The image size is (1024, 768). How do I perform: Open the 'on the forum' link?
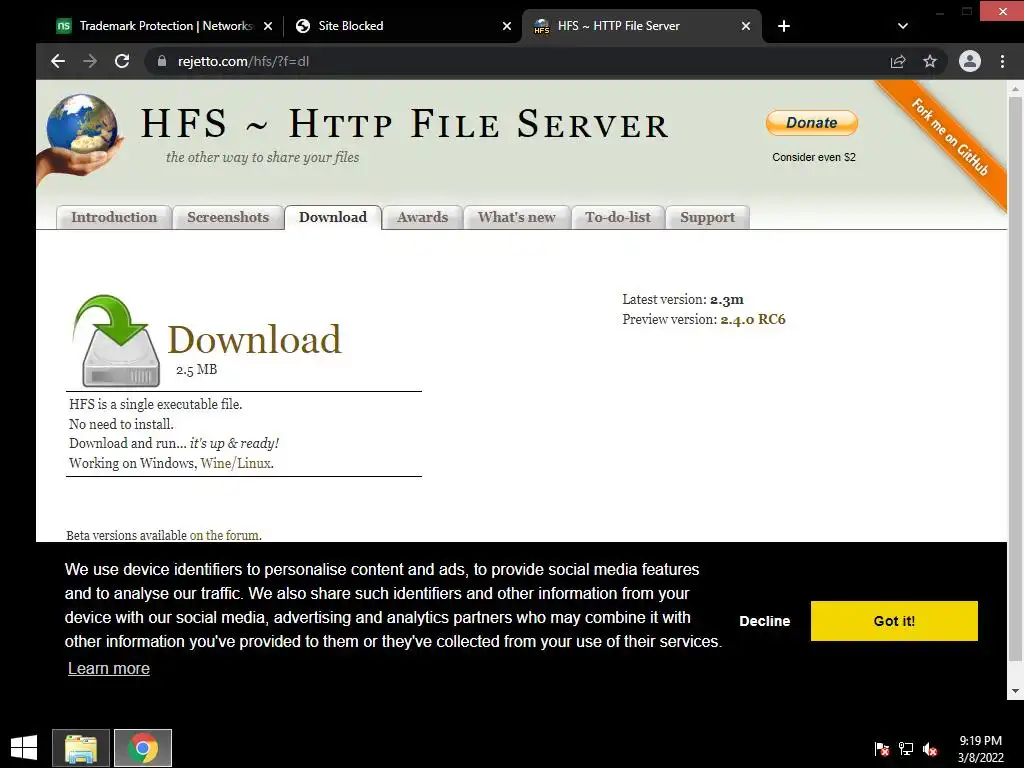tap(224, 535)
